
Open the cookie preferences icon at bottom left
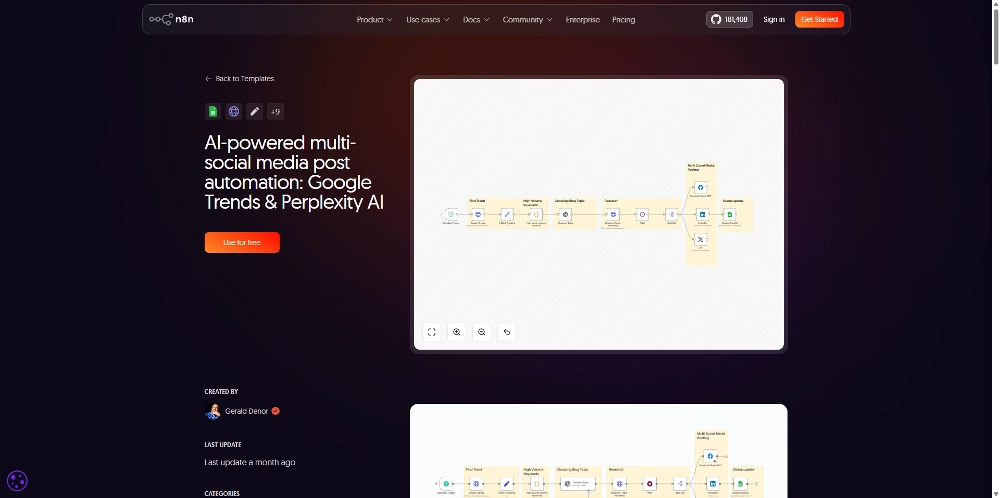click(x=17, y=481)
